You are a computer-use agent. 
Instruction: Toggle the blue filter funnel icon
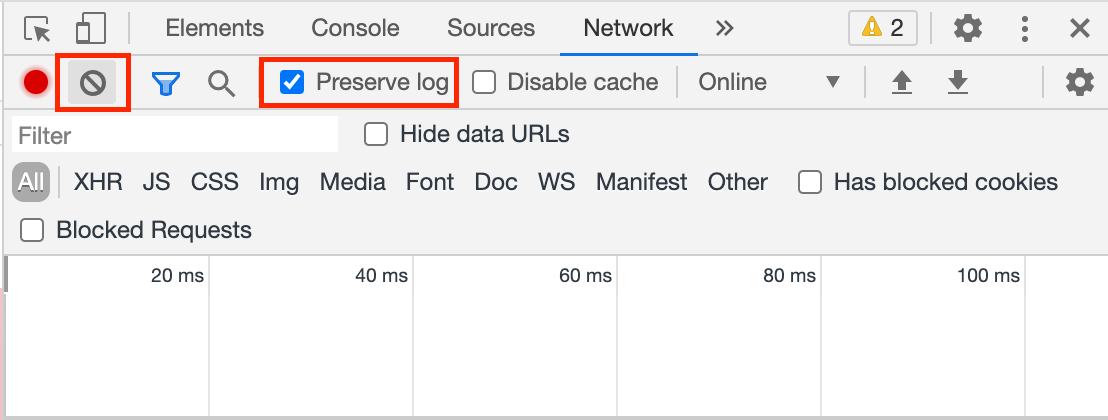pyautogui.click(x=166, y=83)
